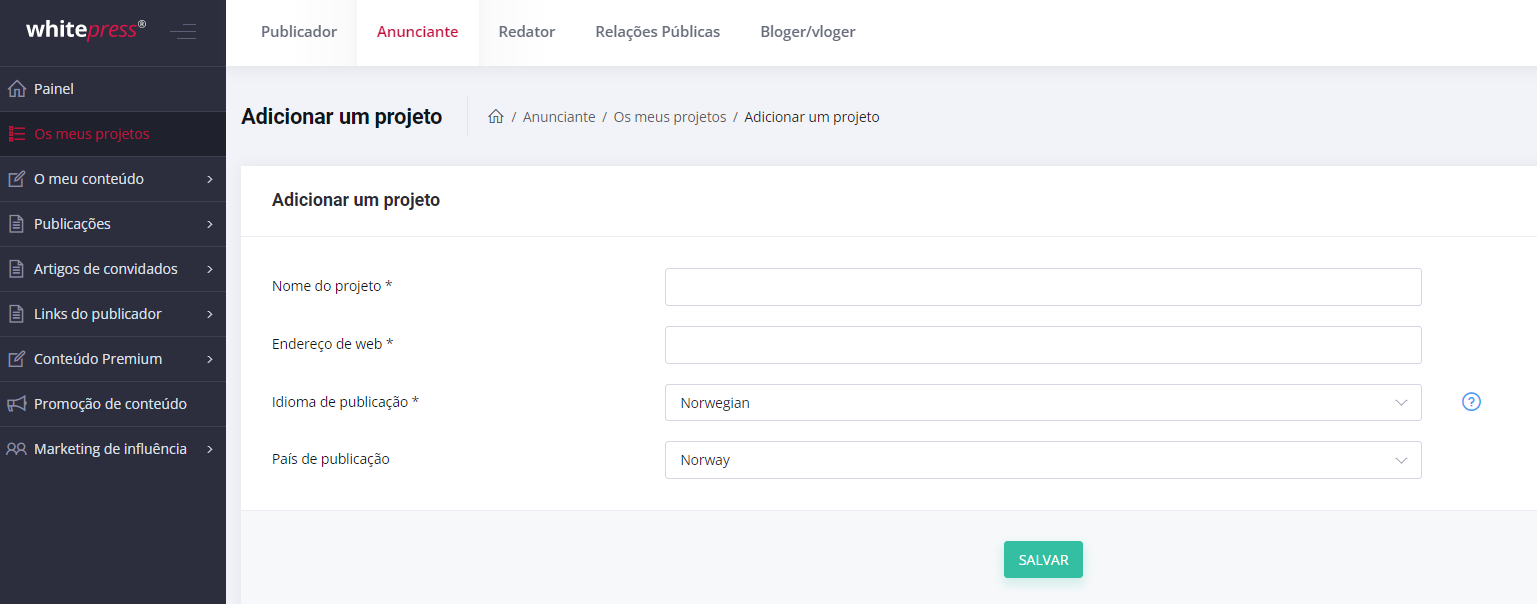Expand Conteúdo Premium submenu chevron

click(x=210, y=359)
